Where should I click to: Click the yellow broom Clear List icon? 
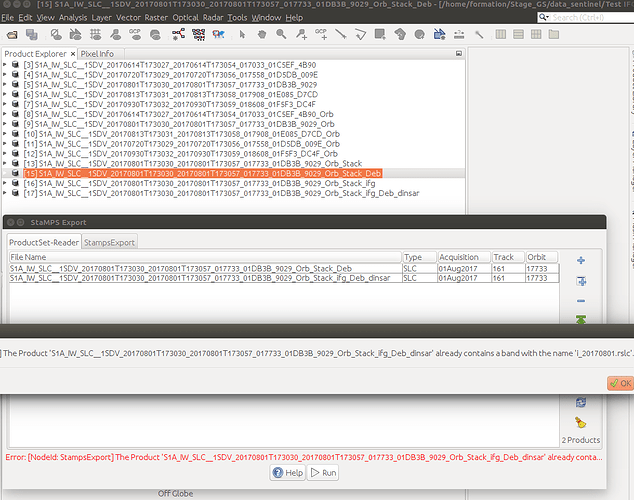pyautogui.click(x=581, y=423)
